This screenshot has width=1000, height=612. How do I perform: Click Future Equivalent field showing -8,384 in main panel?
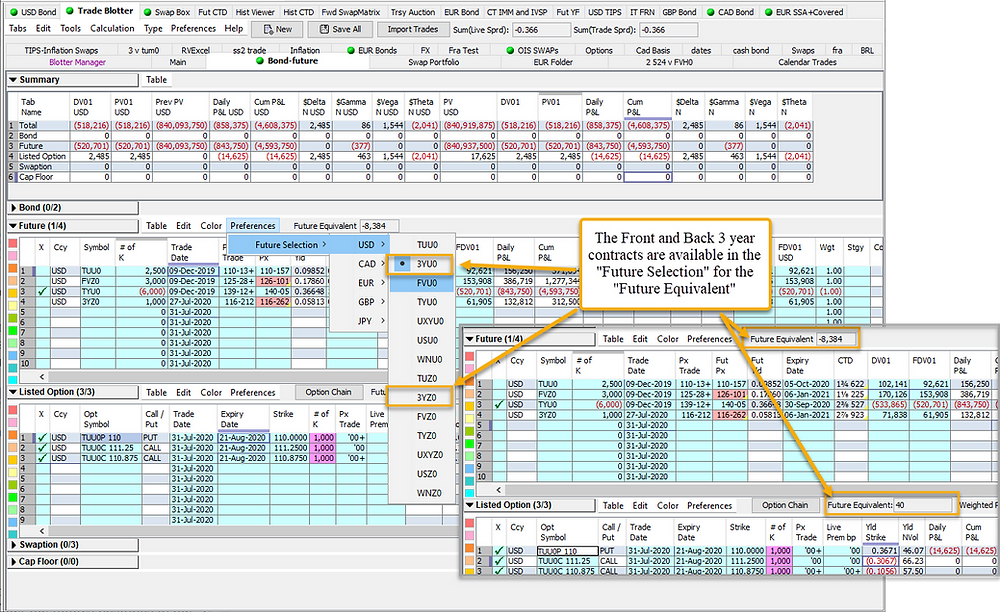[379, 226]
